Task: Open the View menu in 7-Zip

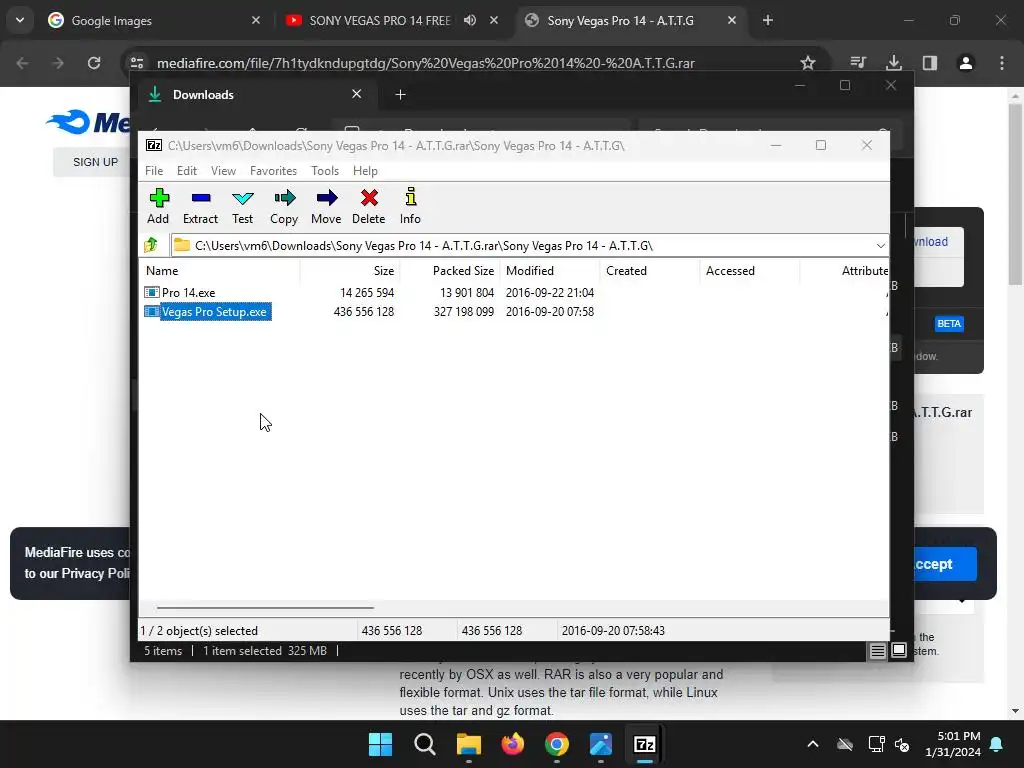Action: (x=223, y=170)
